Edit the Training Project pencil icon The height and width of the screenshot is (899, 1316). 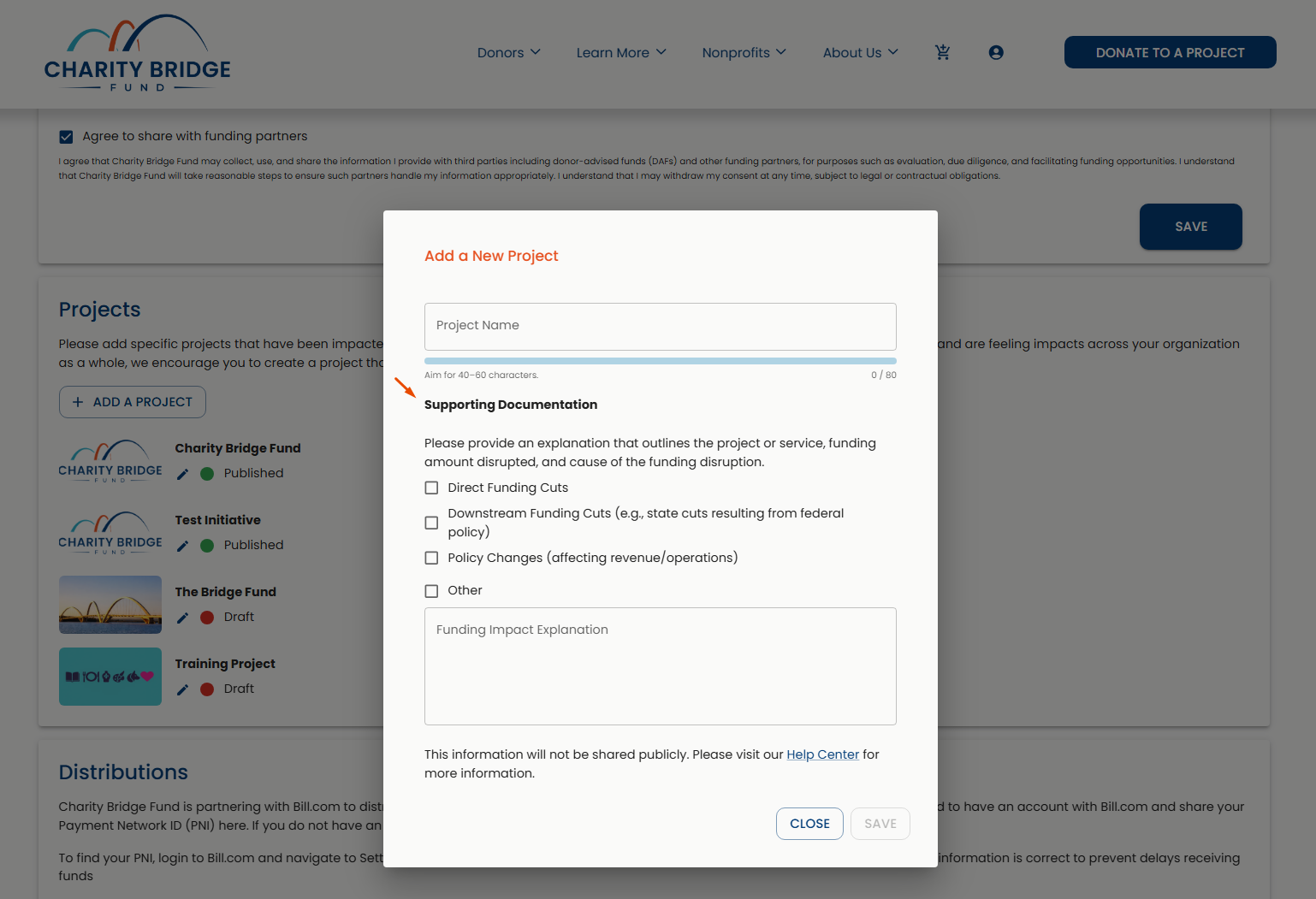point(182,689)
